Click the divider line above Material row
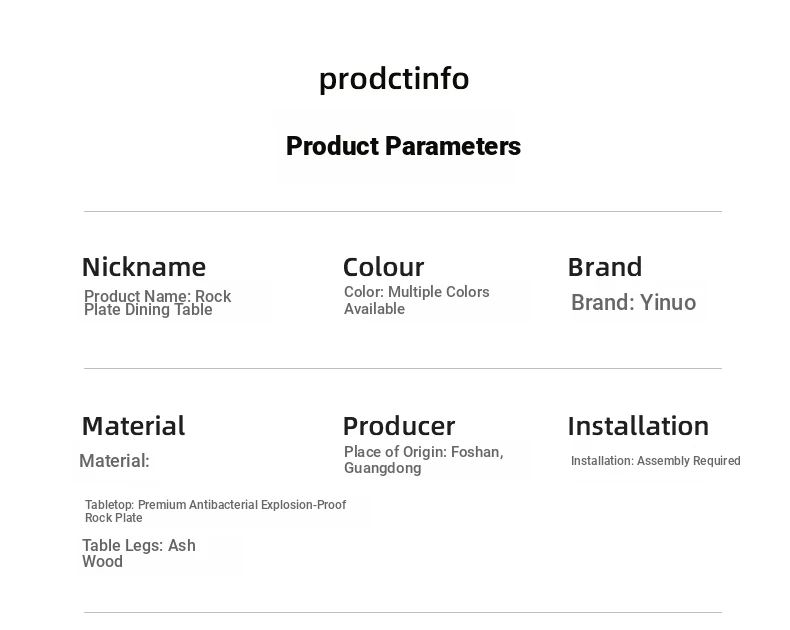This screenshot has height=630, width=790. [x=403, y=368]
